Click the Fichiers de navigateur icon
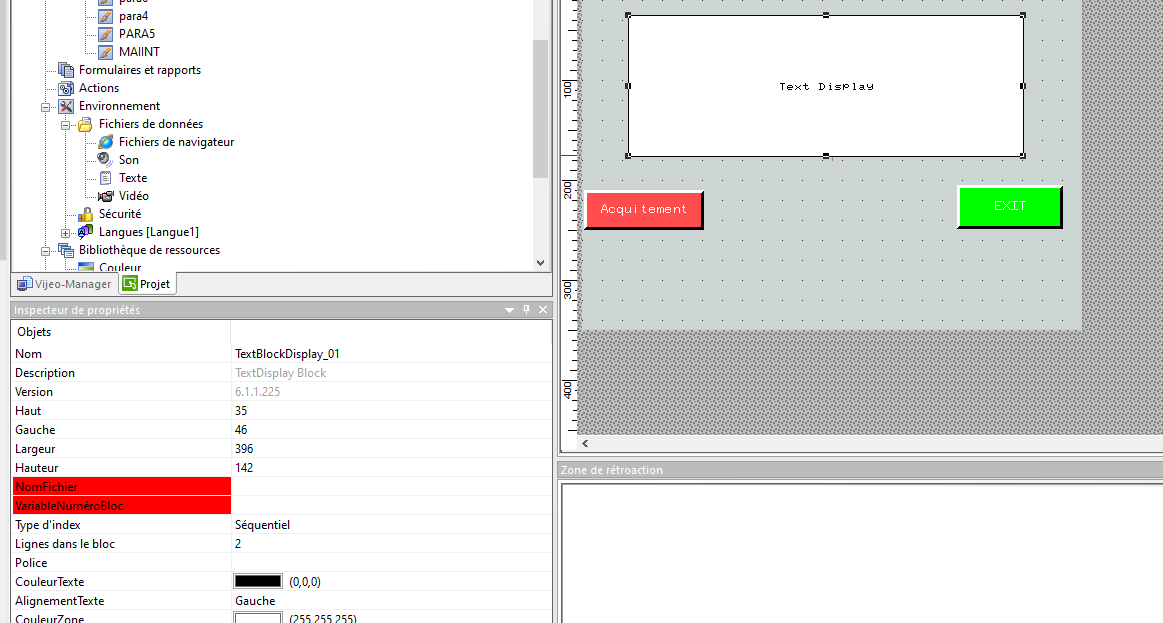The width and height of the screenshot is (1163, 623). pyautogui.click(x=106, y=142)
